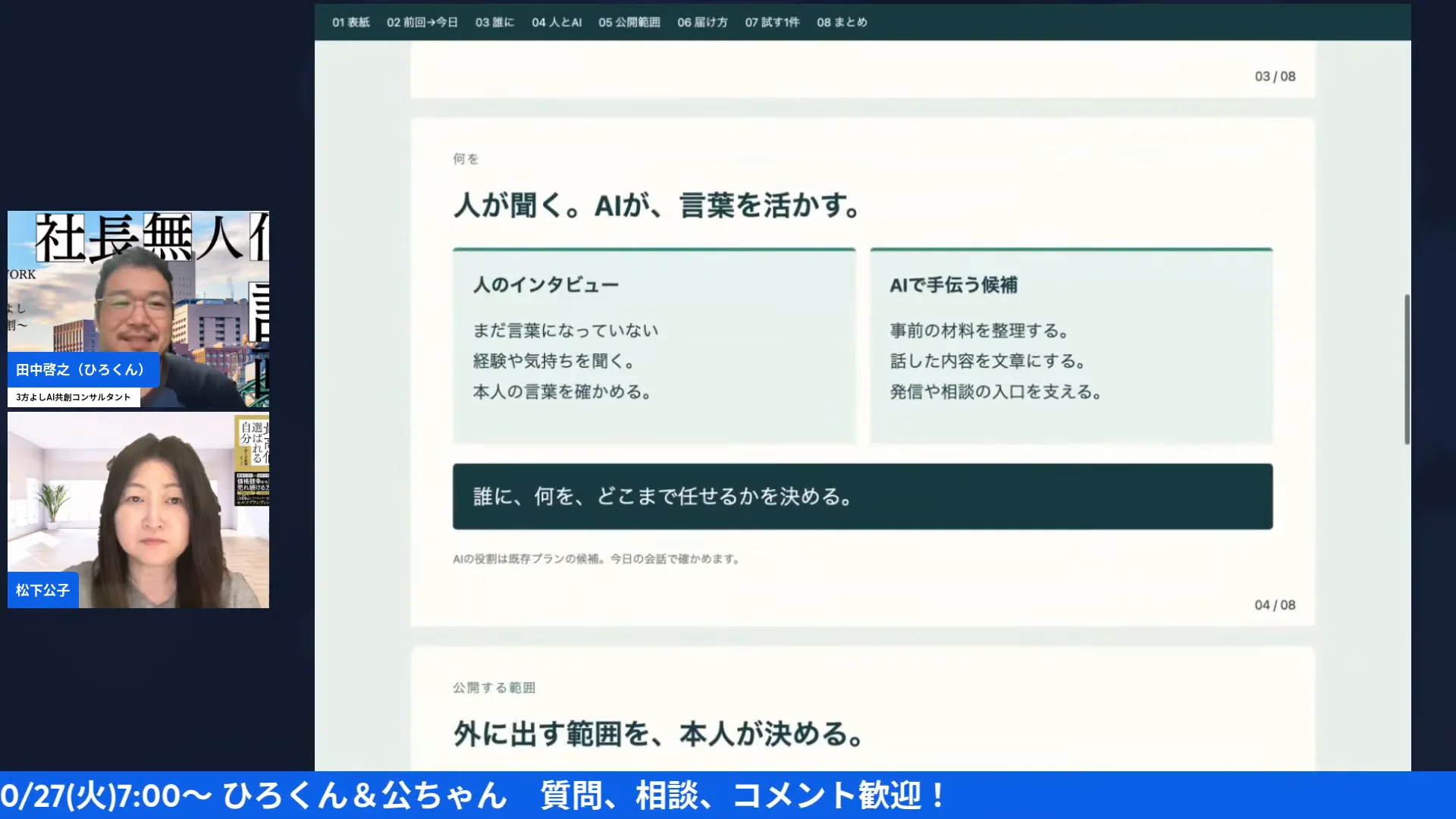Jump to the 06 届け方 section
The image size is (1456, 819).
pos(702,22)
